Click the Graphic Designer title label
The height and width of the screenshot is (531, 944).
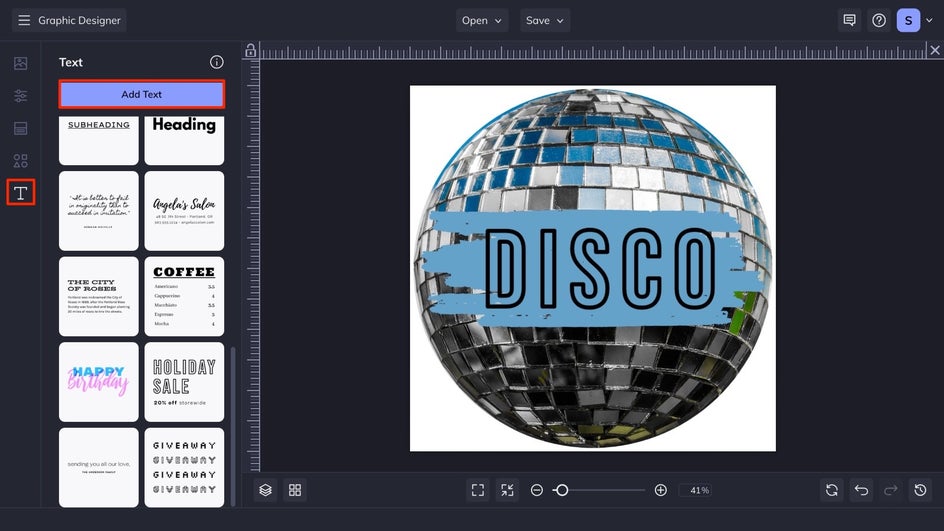(x=79, y=20)
